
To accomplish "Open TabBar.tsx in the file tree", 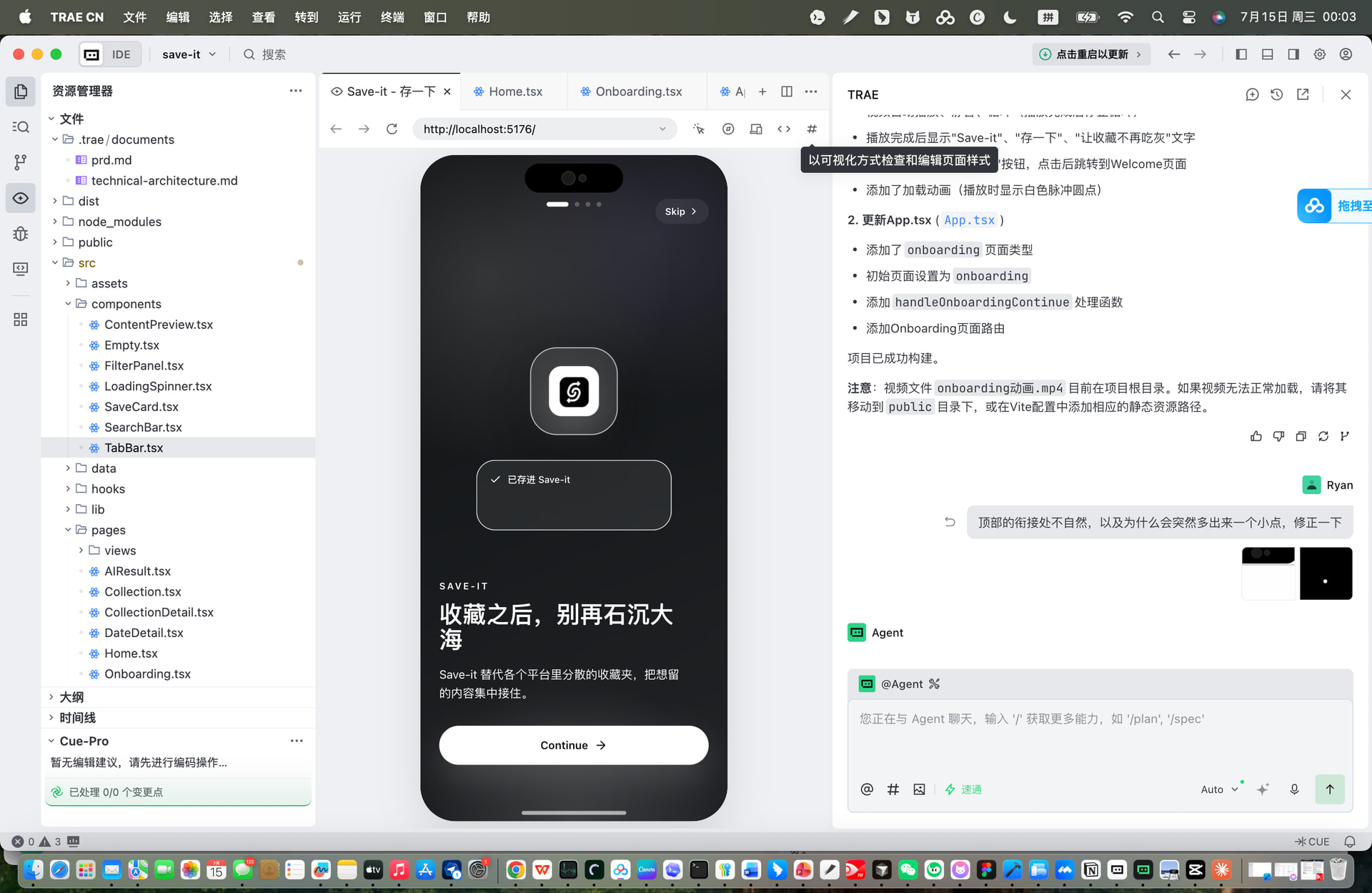I will coord(134,448).
